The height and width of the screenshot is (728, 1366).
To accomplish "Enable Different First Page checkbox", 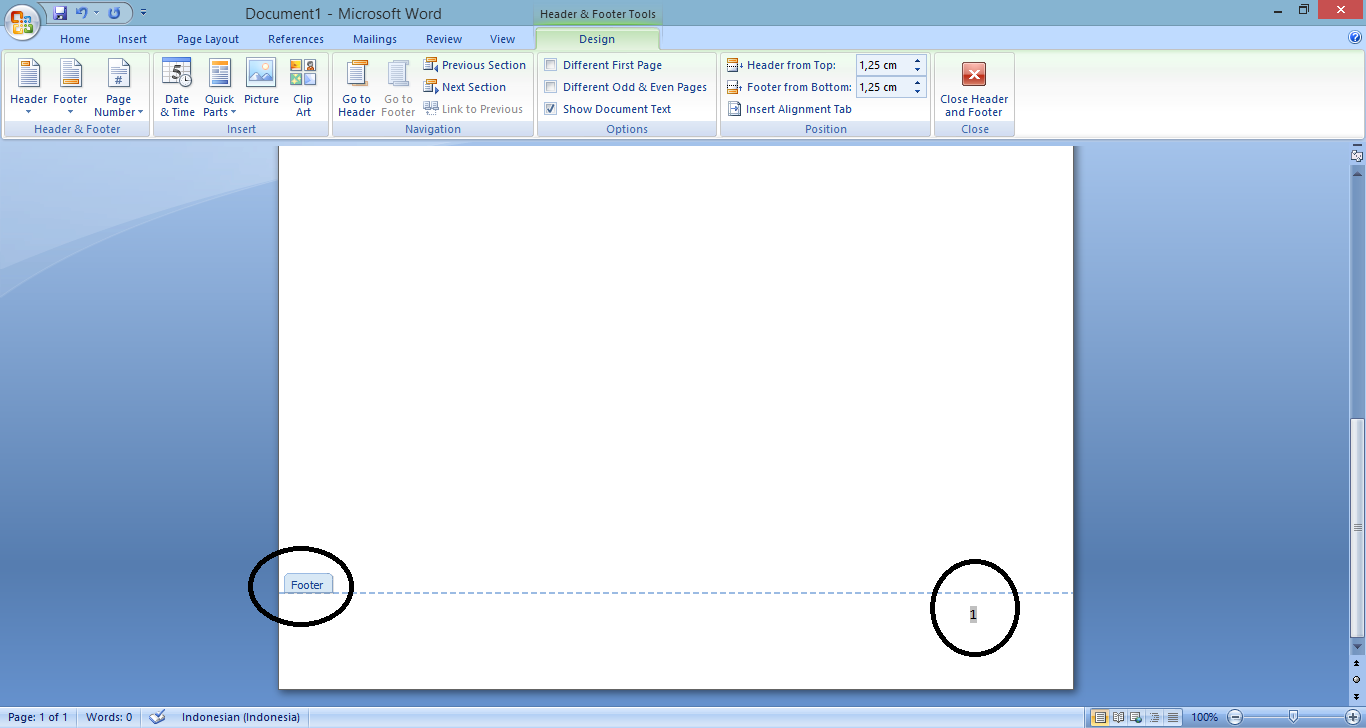I will click(x=551, y=65).
